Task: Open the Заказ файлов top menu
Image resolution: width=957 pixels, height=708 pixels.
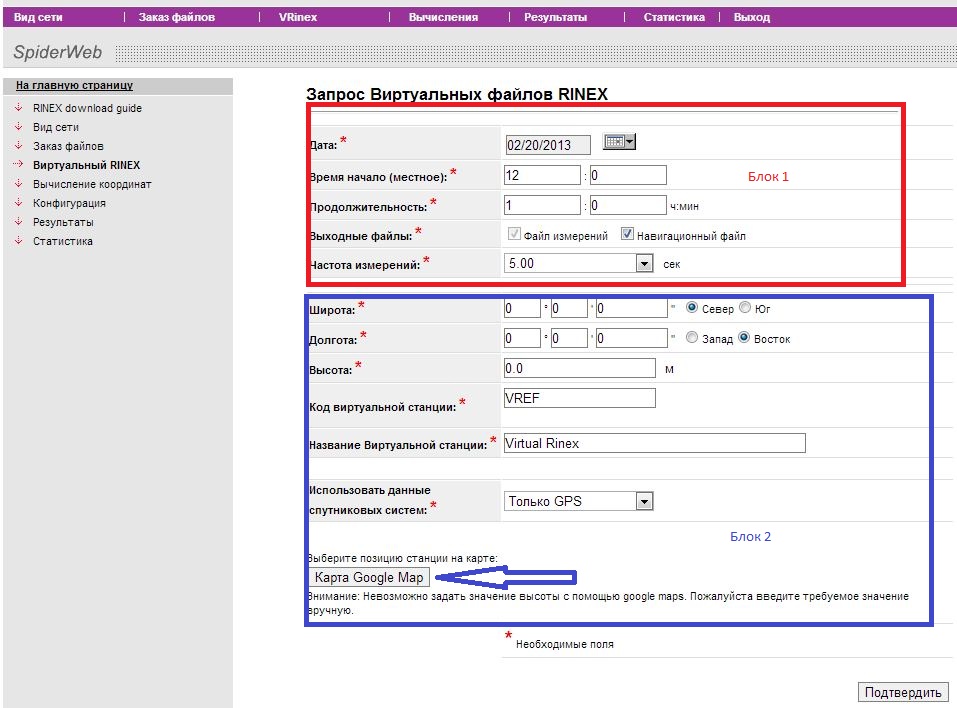Action: 176,17
